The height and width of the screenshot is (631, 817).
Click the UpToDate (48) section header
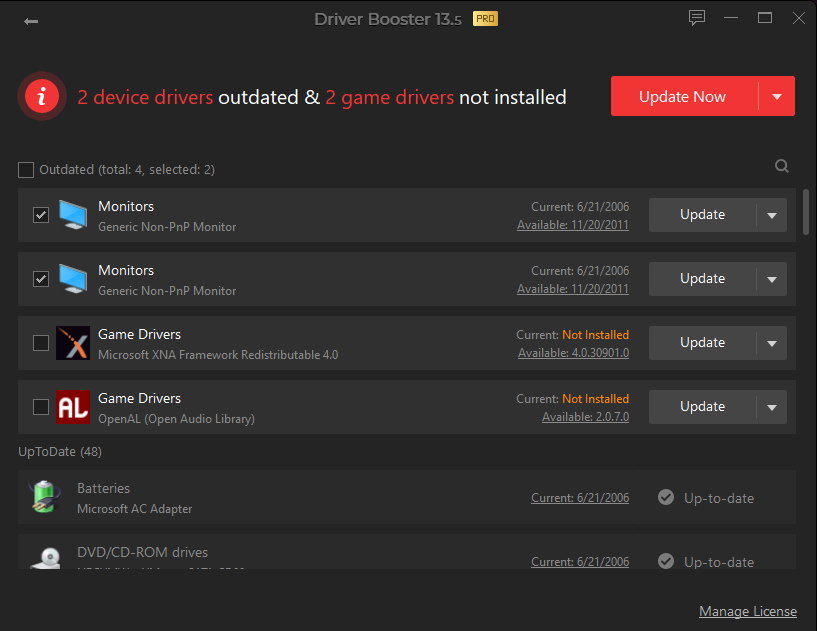click(60, 452)
